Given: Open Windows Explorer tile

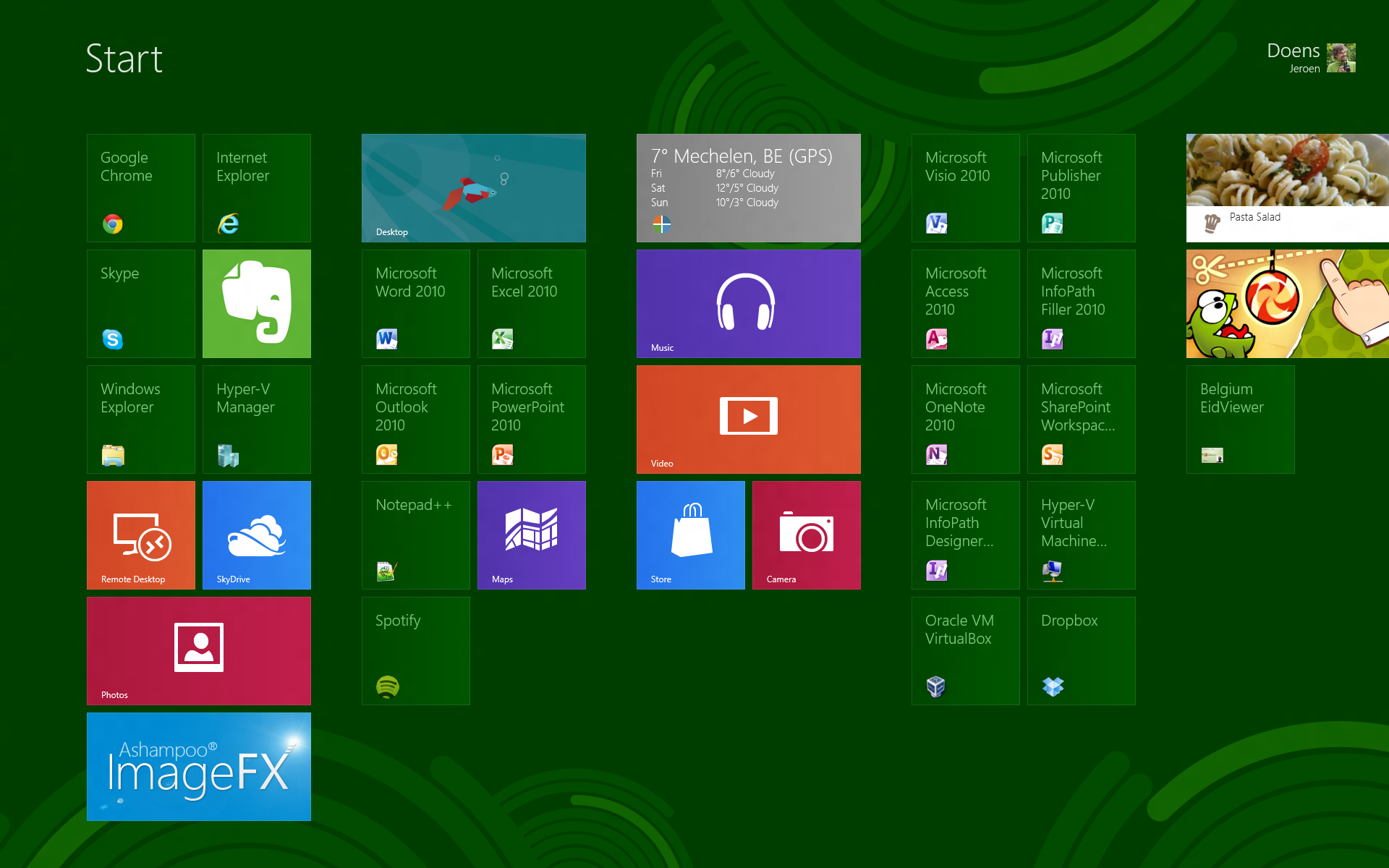Looking at the screenshot, I should pyautogui.click(x=141, y=420).
